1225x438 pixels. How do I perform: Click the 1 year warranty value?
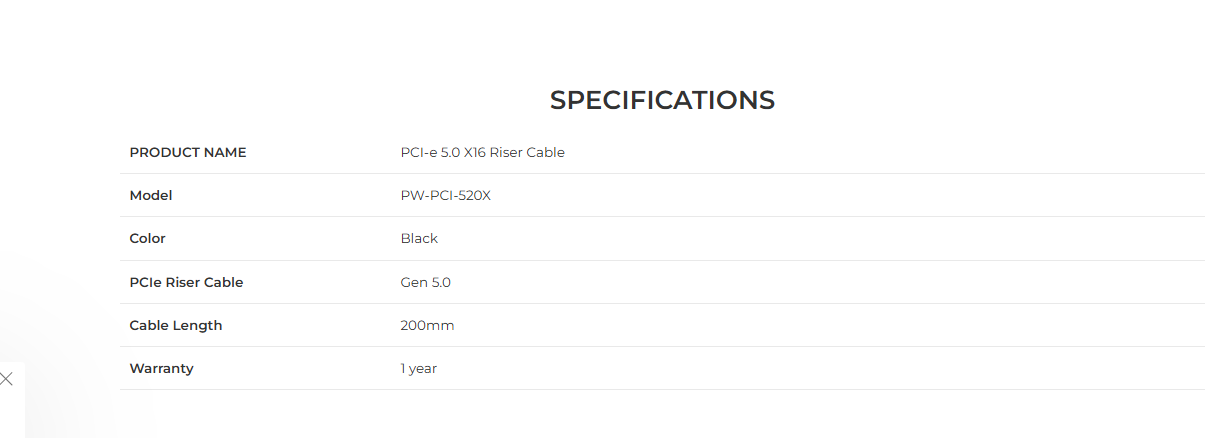click(418, 368)
